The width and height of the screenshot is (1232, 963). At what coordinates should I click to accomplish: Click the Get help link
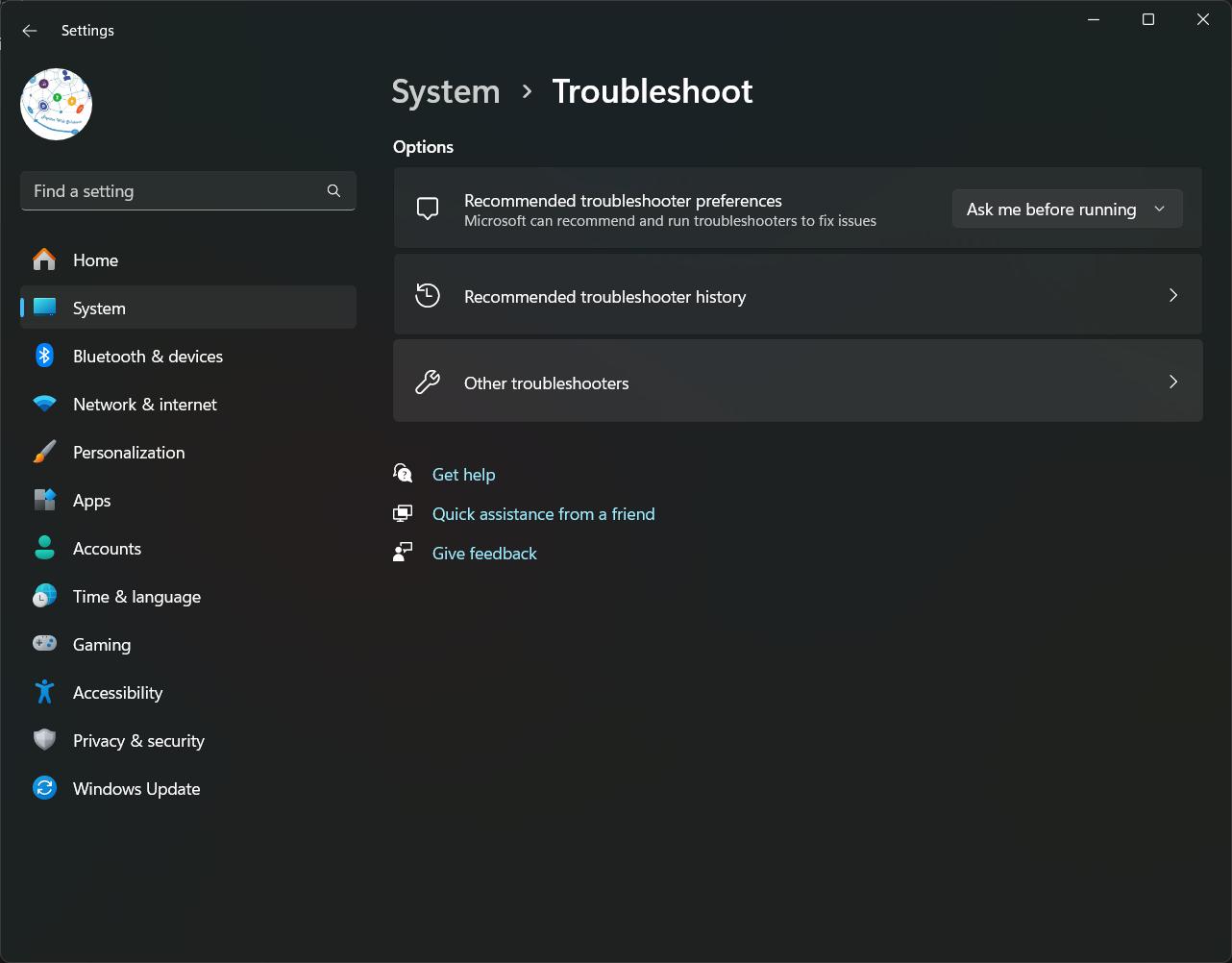coord(464,474)
